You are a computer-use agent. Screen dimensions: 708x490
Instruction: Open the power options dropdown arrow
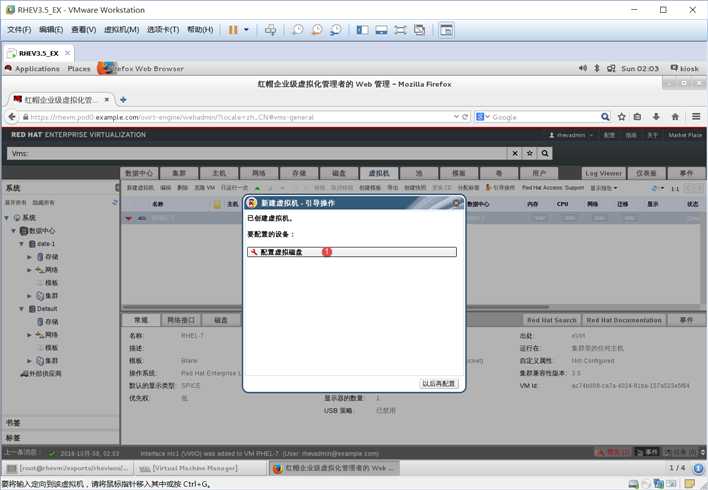247,30
